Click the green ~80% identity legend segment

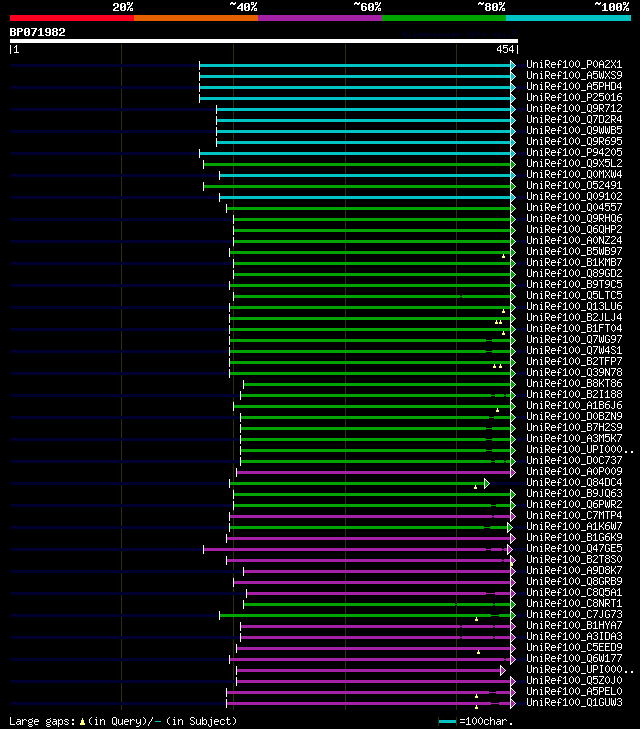point(444,18)
